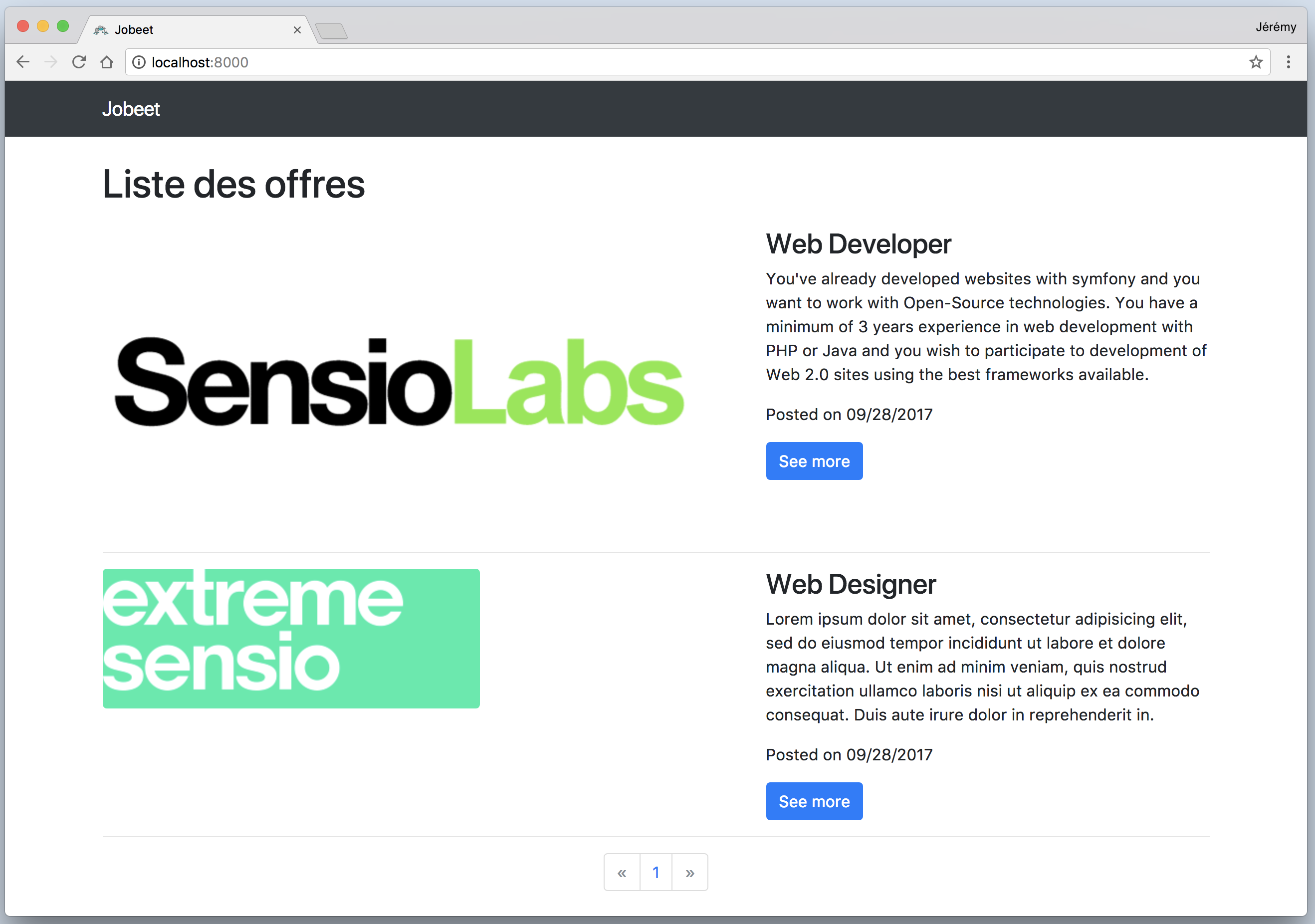Open Chrome three-dot menu
1315x924 pixels.
click(x=1288, y=62)
